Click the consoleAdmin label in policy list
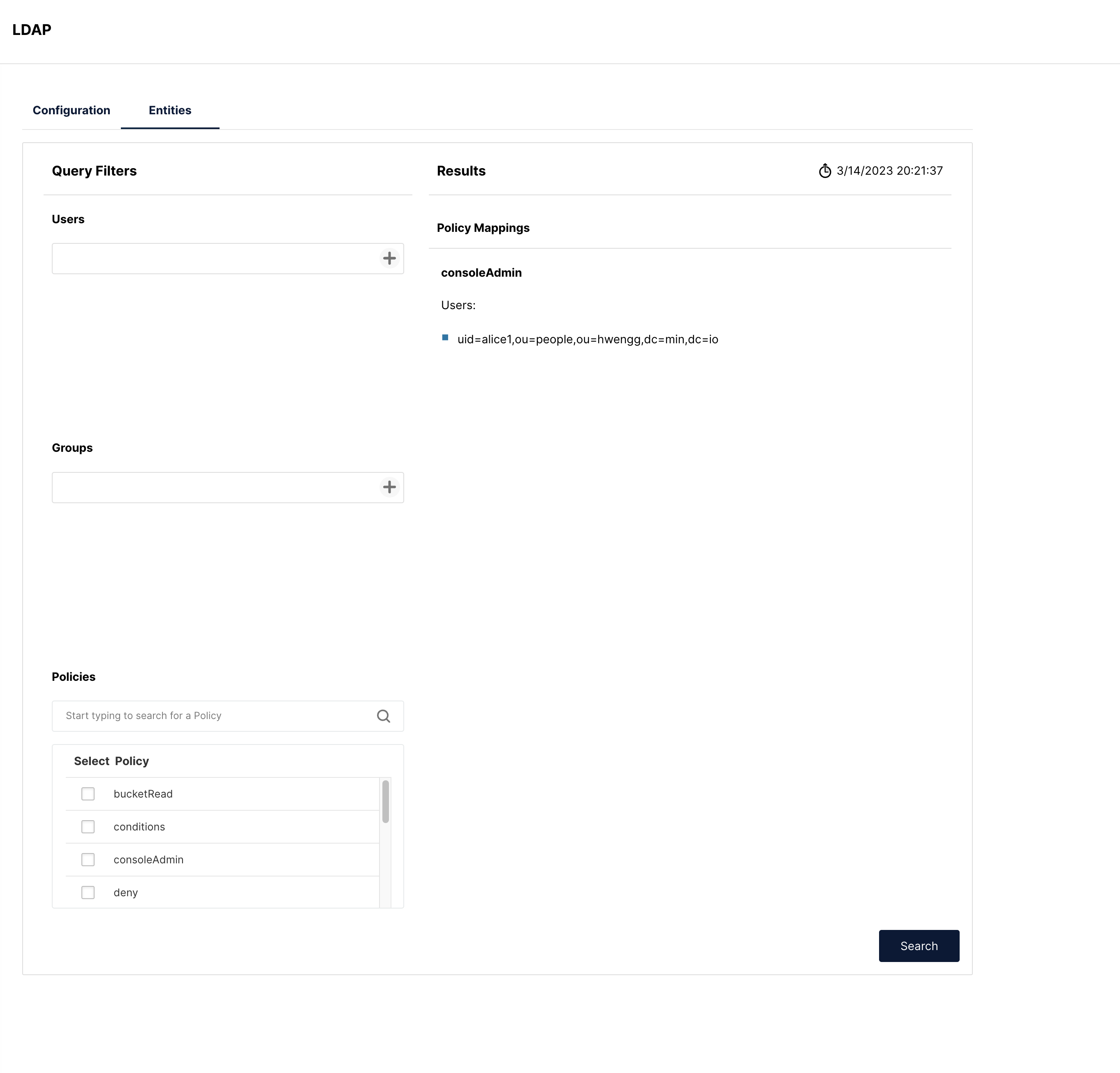 click(148, 860)
